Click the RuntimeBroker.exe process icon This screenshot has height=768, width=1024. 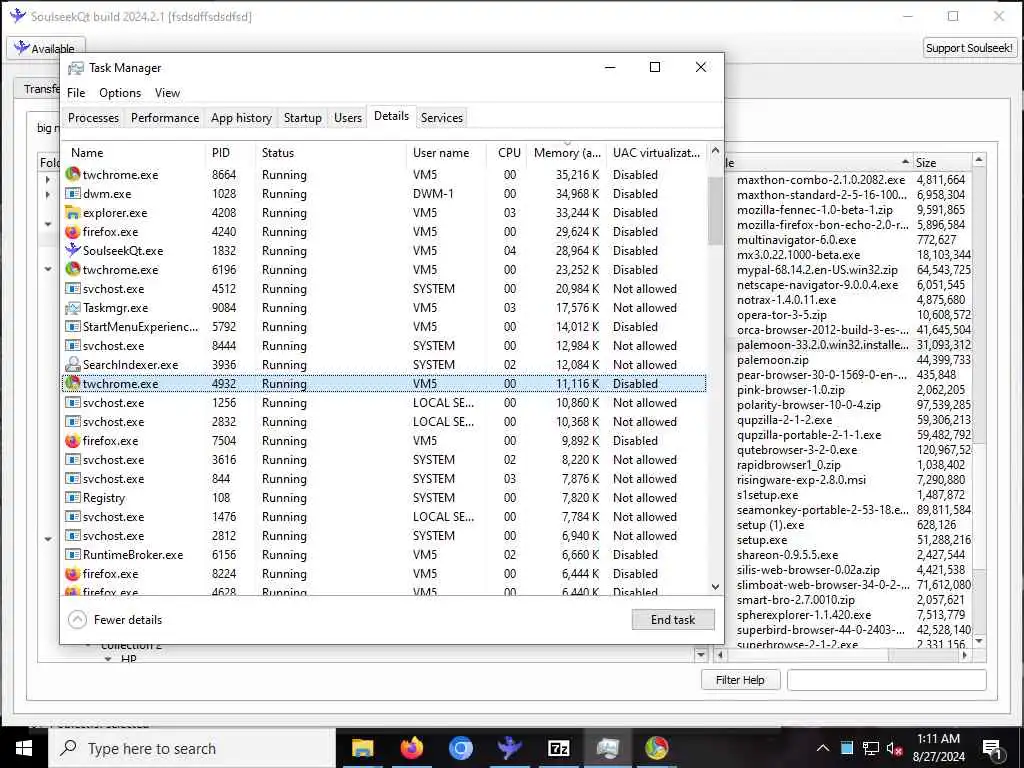pyautogui.click(x=72, y=554)
